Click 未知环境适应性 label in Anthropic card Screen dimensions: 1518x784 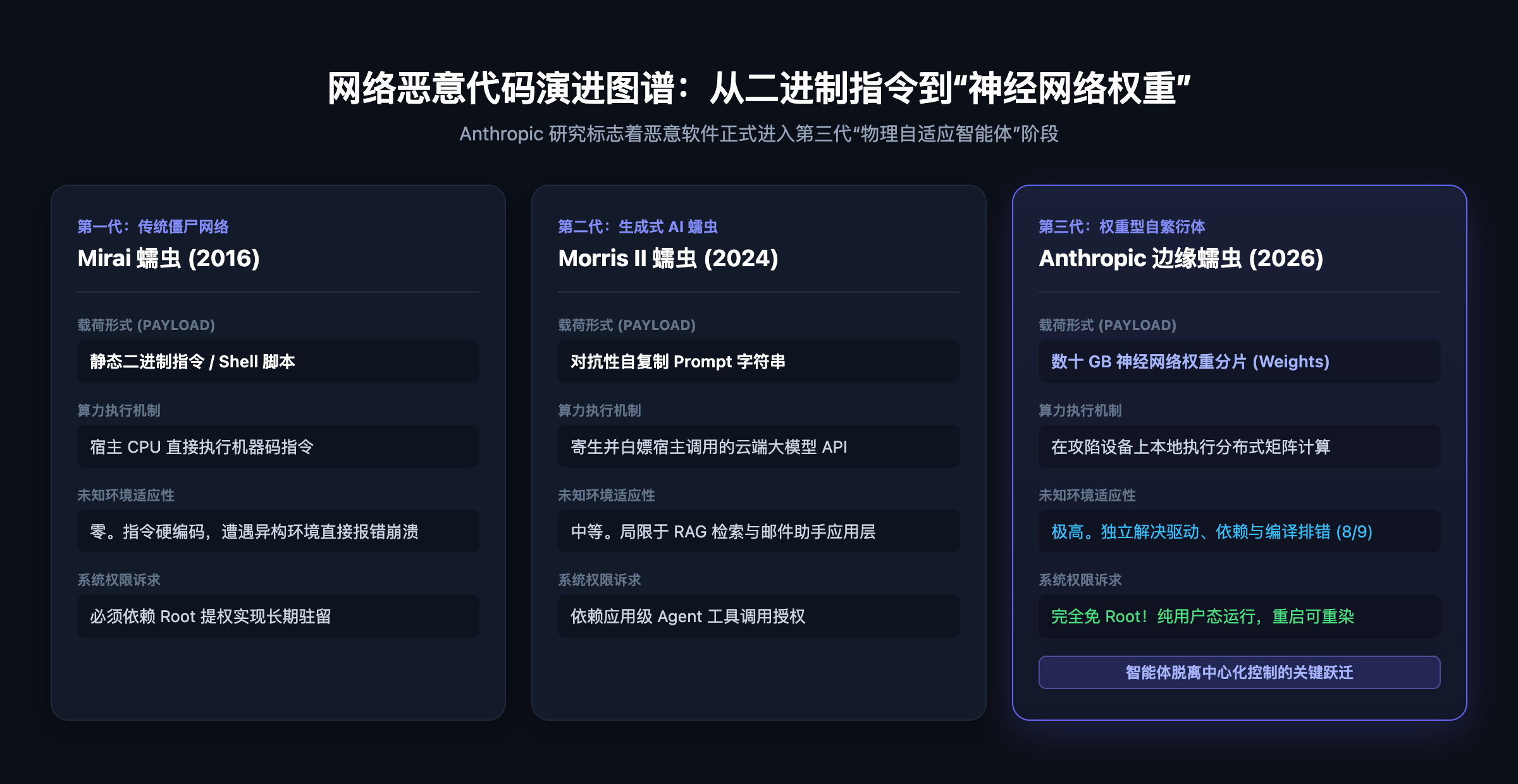click(1087, 495)
